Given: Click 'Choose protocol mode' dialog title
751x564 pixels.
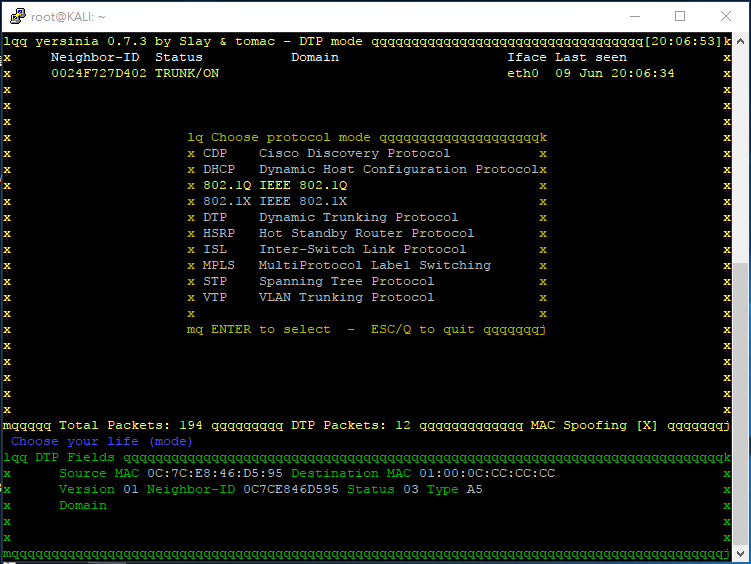Looking at the screenshot, I should coord(291,138).
